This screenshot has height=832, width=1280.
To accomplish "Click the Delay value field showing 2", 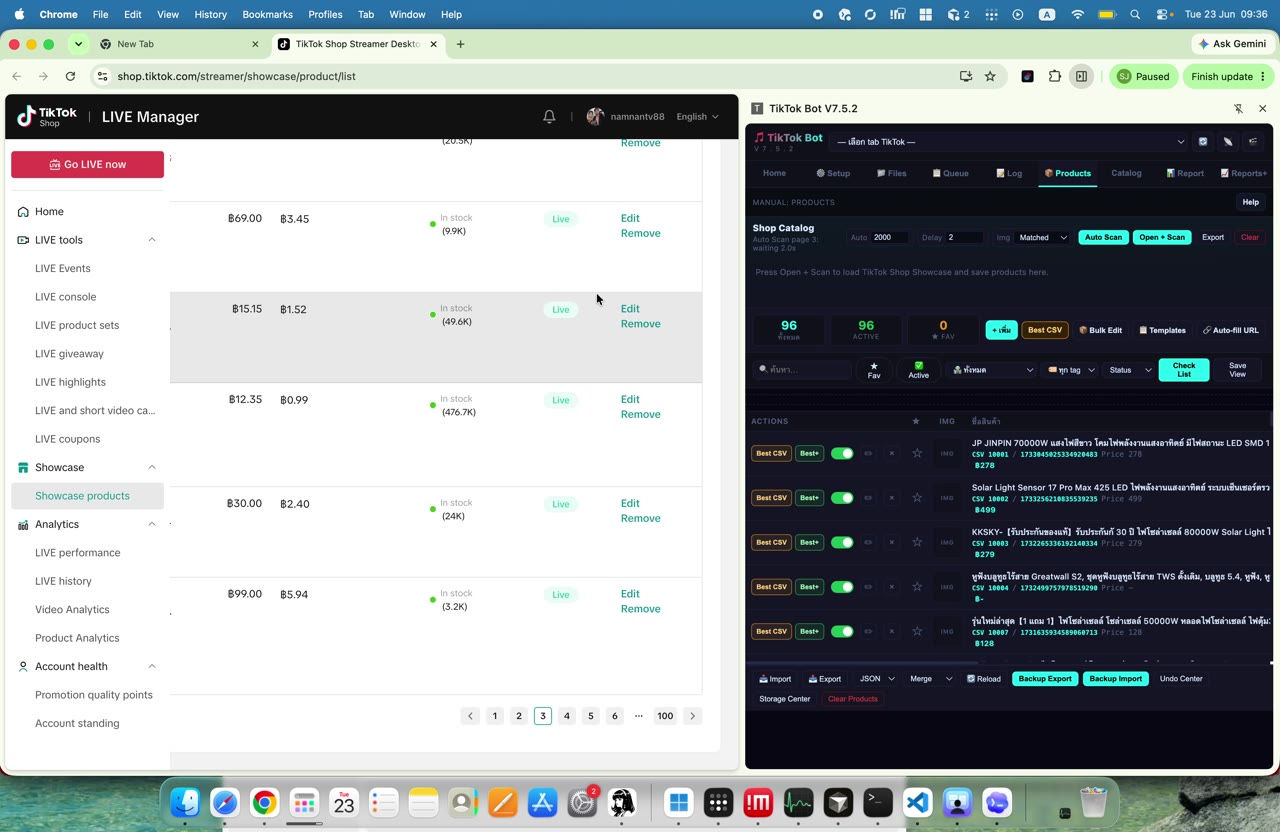I will pyautogui.click(x=965, y=237).
